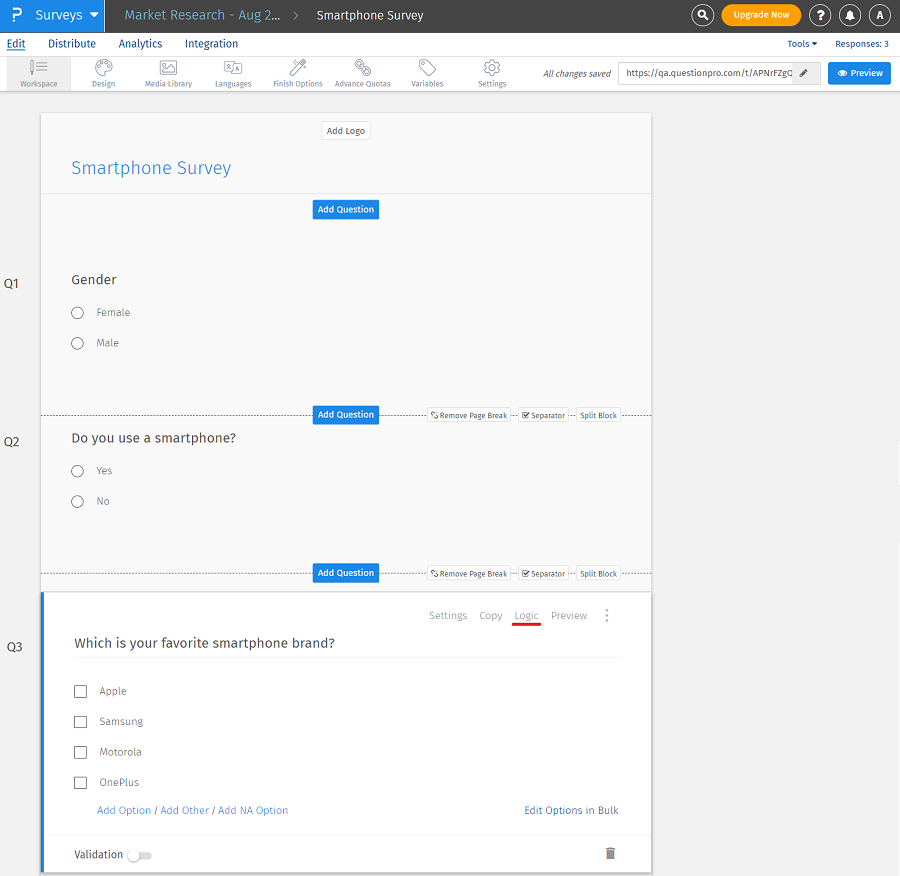Open the Variables panel
The height and width of the screenshot is (876, 900).
coord(427,73)
